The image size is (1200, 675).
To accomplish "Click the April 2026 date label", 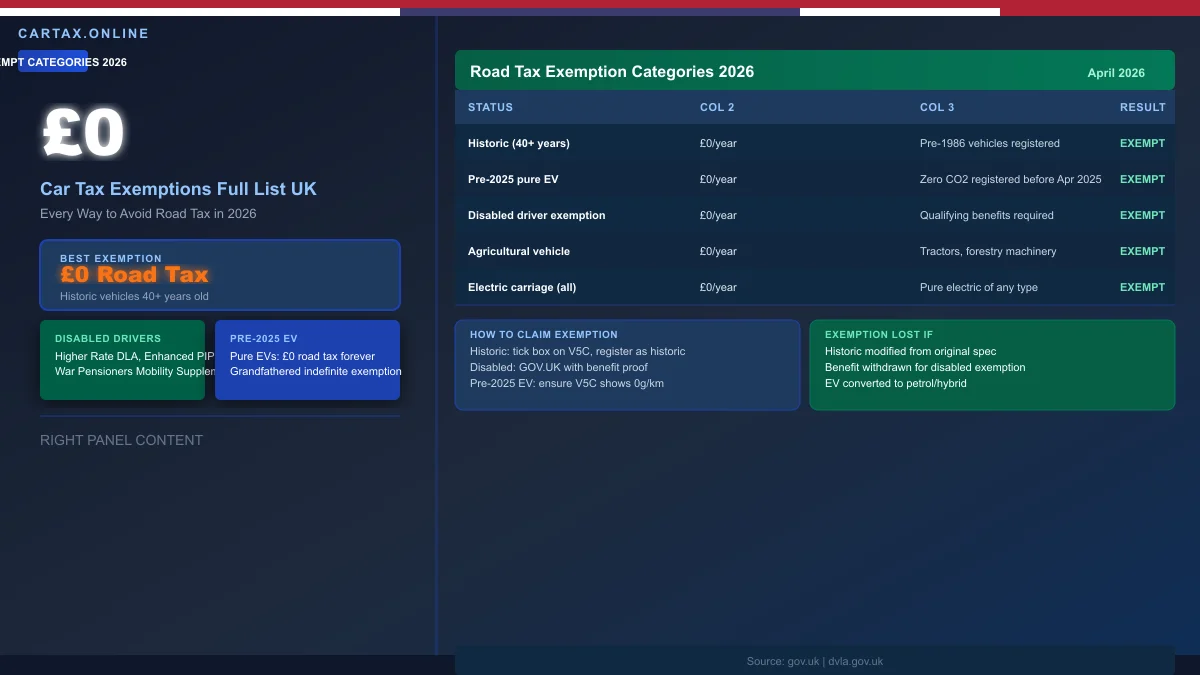I will pyautogui.click(x=1116, y=73).
